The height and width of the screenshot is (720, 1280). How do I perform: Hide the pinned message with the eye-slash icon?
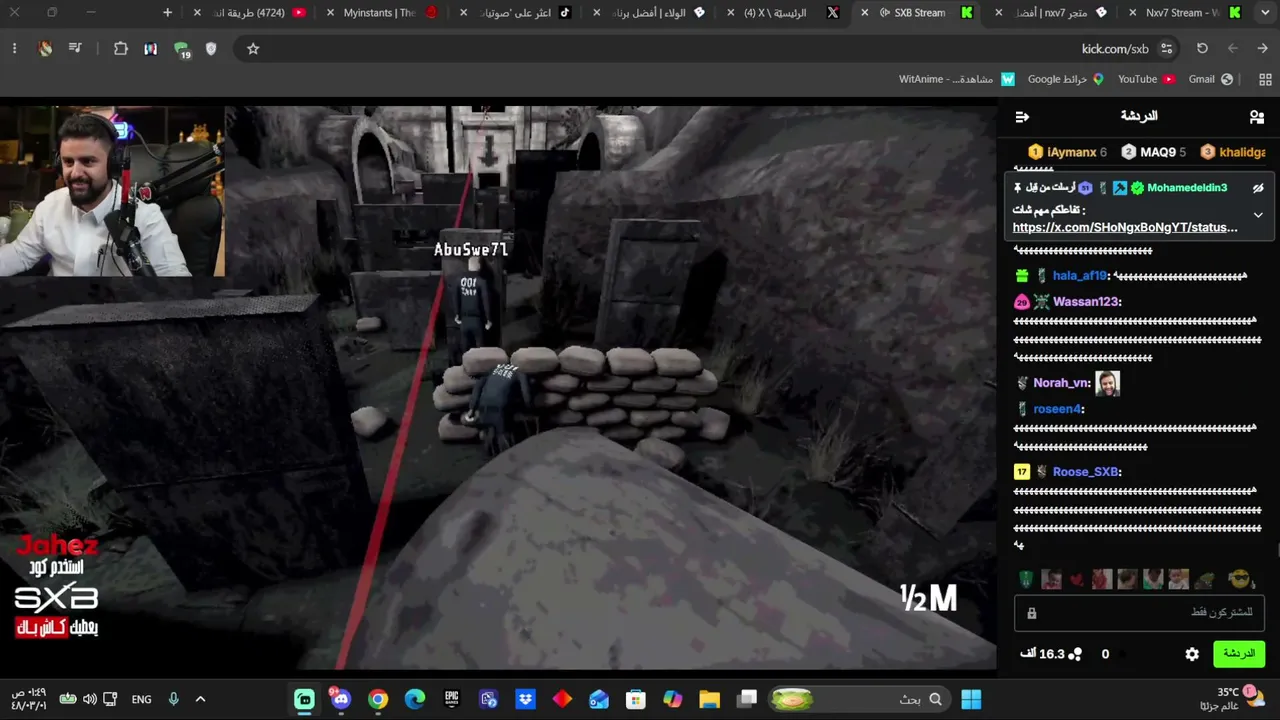coord(1258,188)
